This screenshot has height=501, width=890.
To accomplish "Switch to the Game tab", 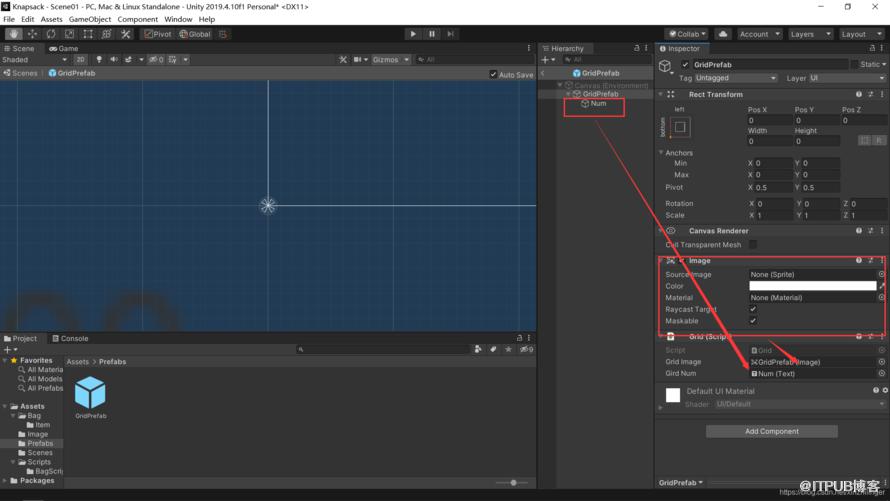I will click(x=64, y=49).
